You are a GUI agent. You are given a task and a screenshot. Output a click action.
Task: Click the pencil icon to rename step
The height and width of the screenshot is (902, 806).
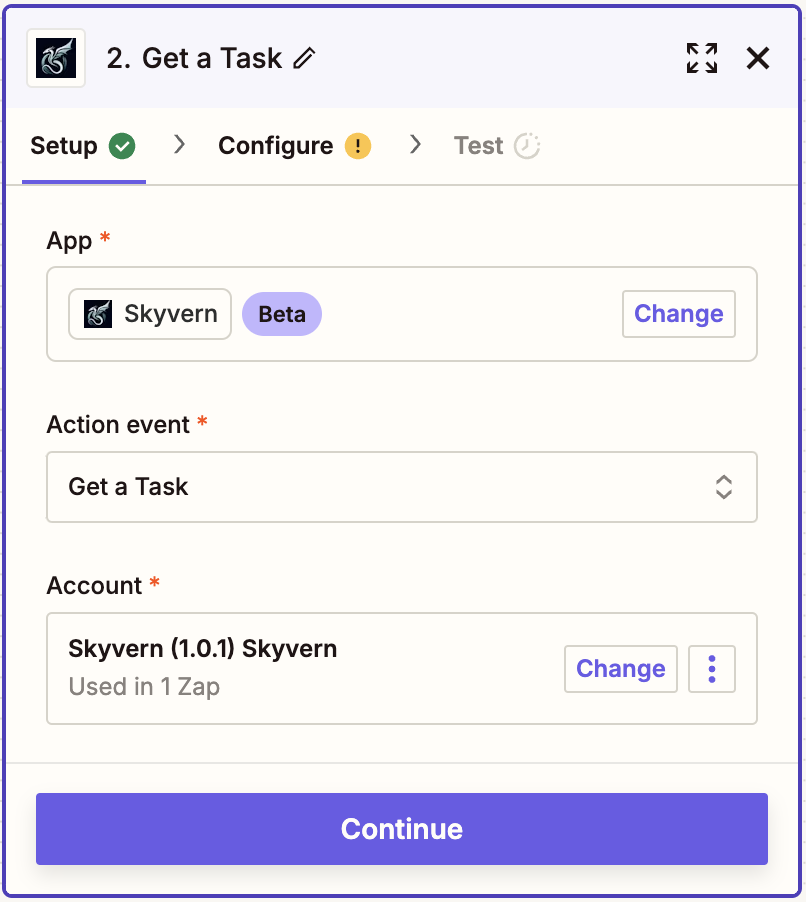304,59
